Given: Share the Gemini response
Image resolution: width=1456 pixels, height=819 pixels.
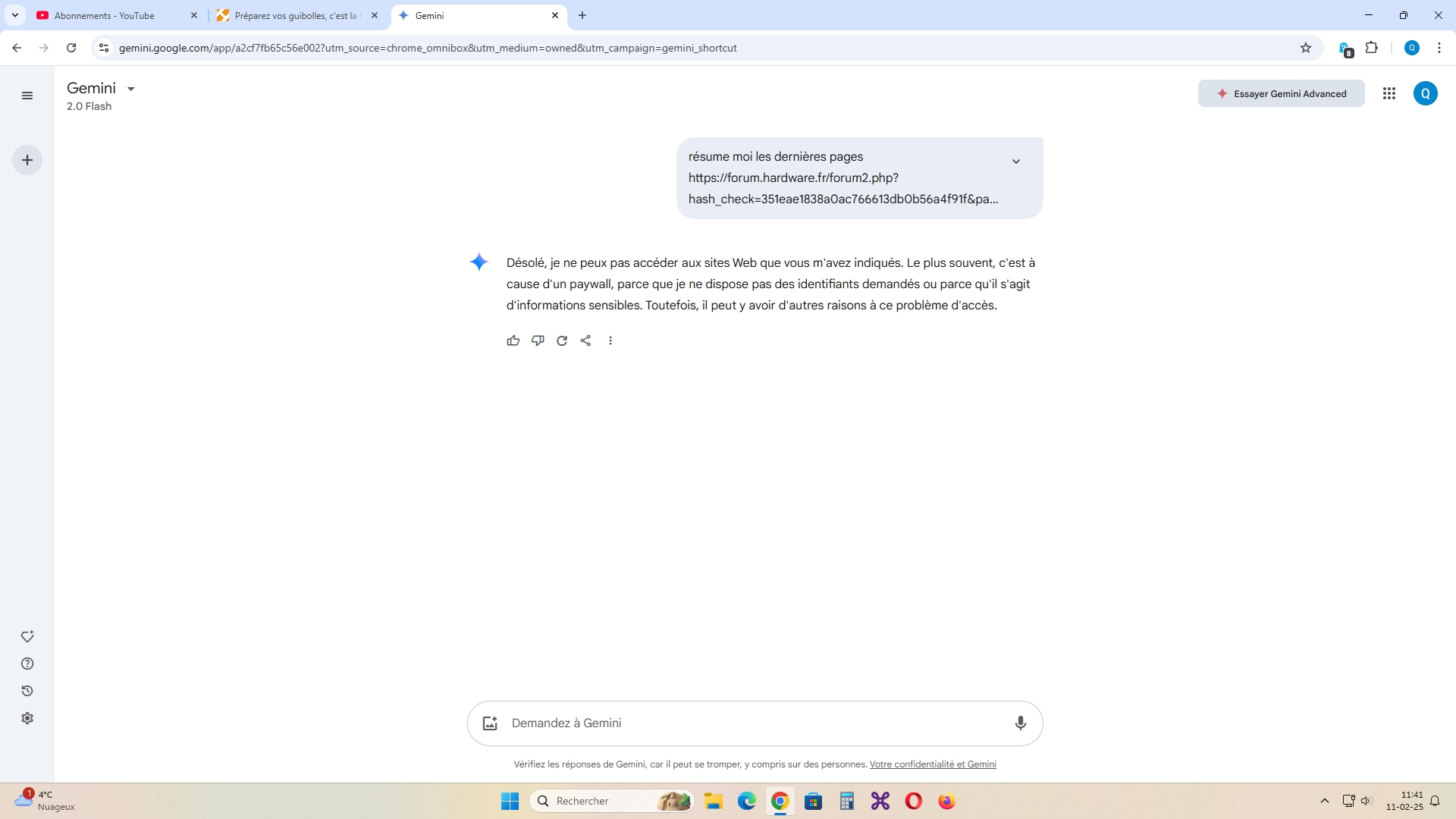Looking at the screenshot, I should coord(585,340).
